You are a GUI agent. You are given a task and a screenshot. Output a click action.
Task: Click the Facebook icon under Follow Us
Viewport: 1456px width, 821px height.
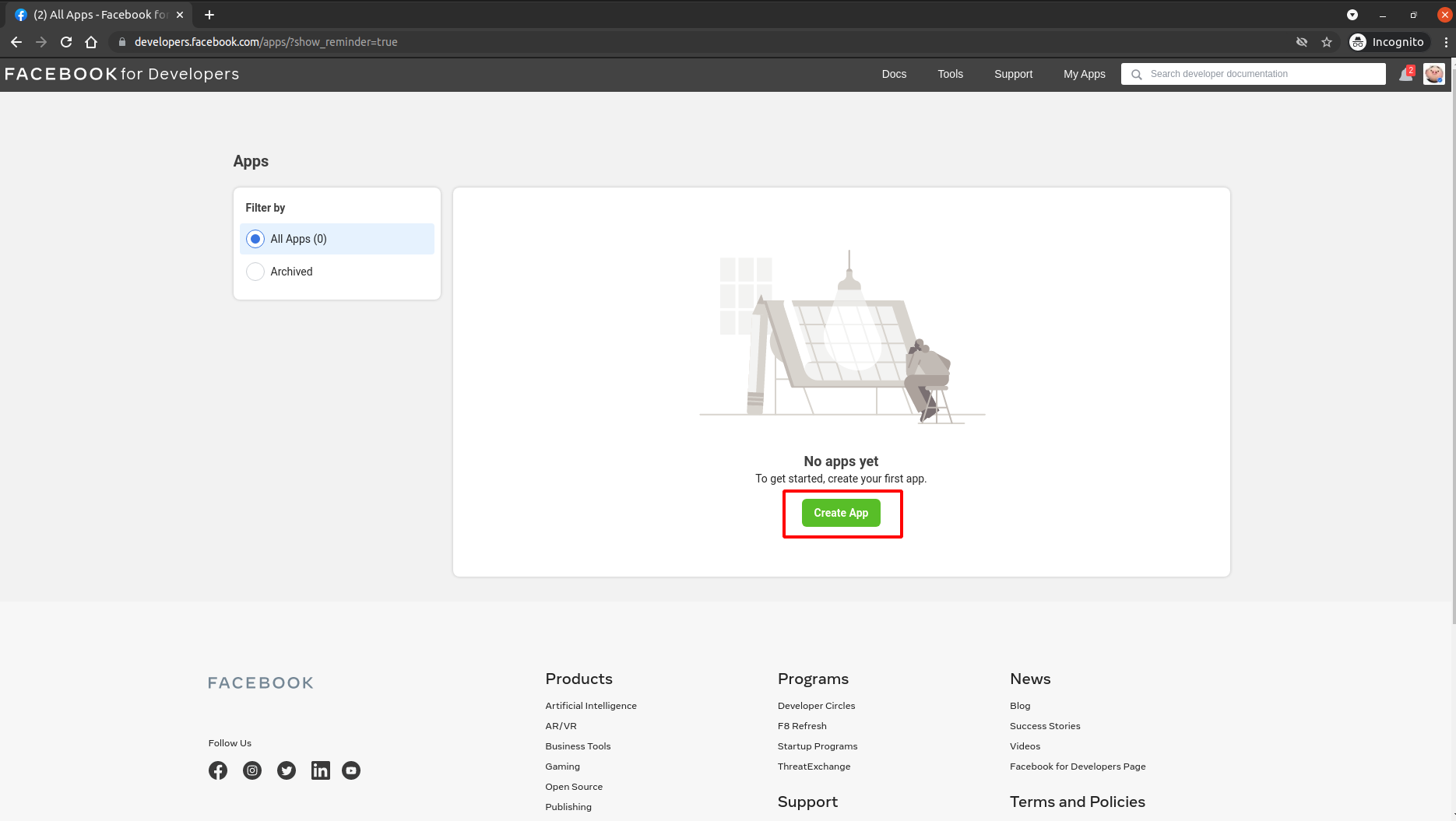pos(218,770)
